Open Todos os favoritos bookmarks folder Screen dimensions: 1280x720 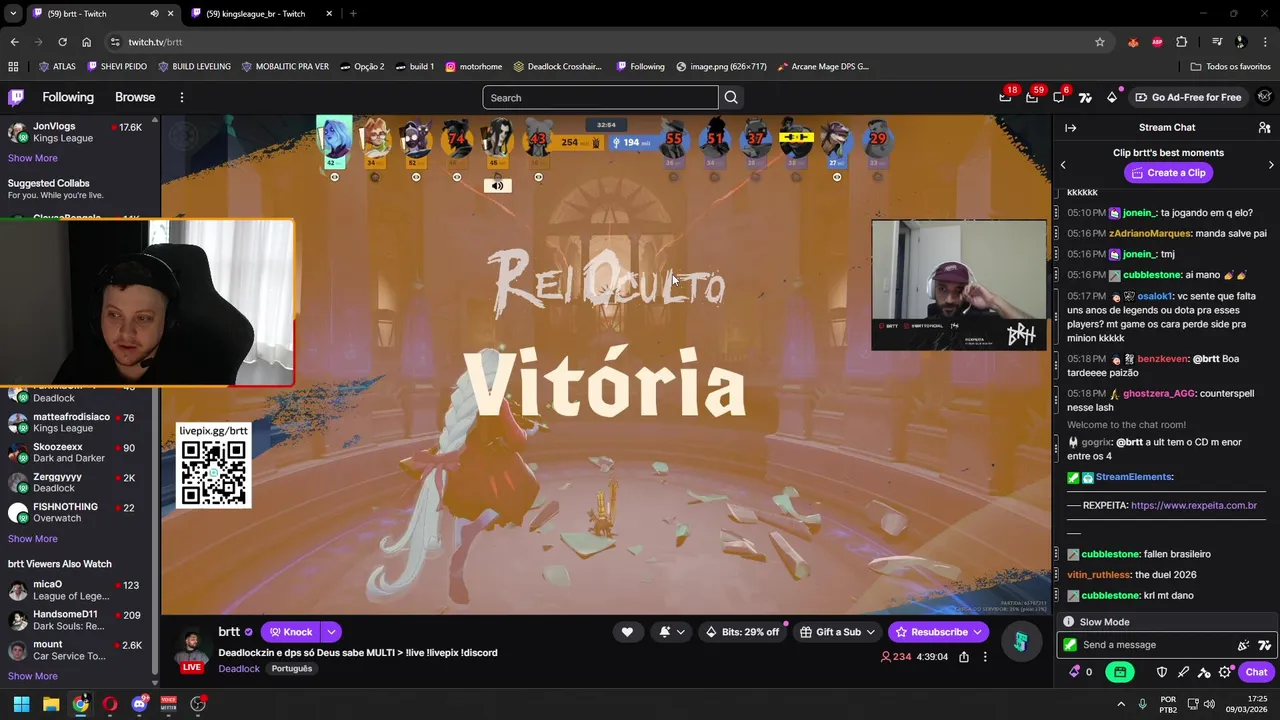(x=1231, y=67)
